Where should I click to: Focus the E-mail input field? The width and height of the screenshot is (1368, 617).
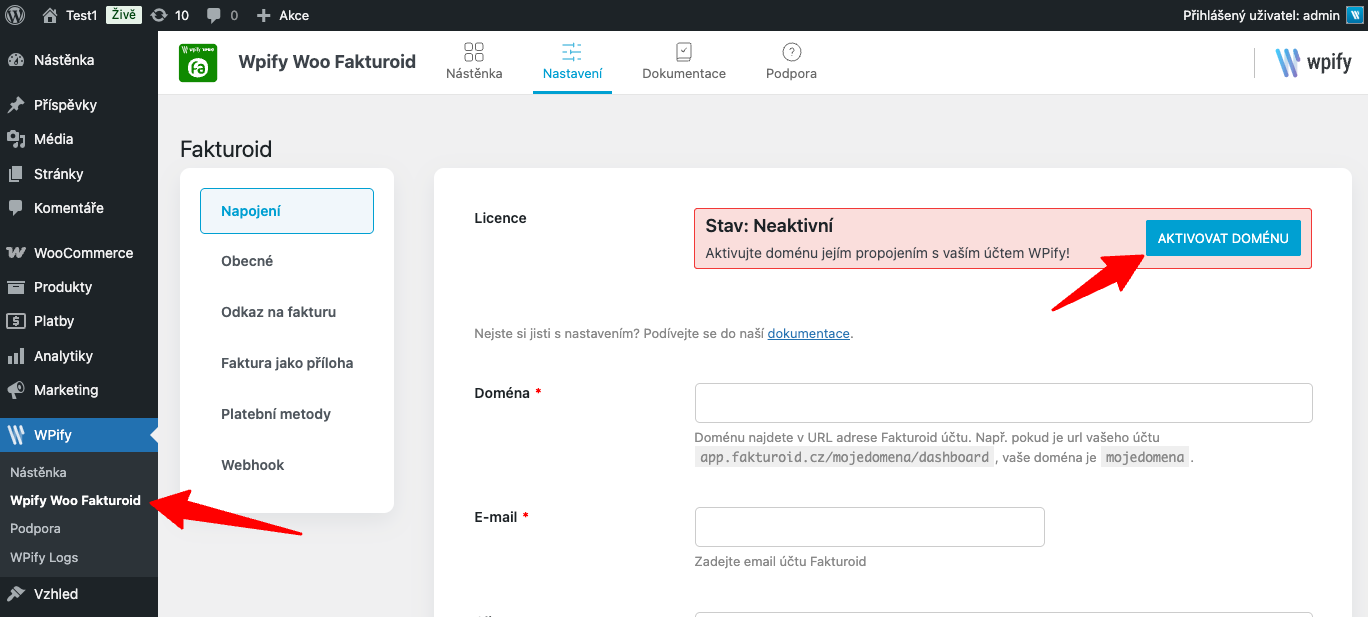click(869, 527)
